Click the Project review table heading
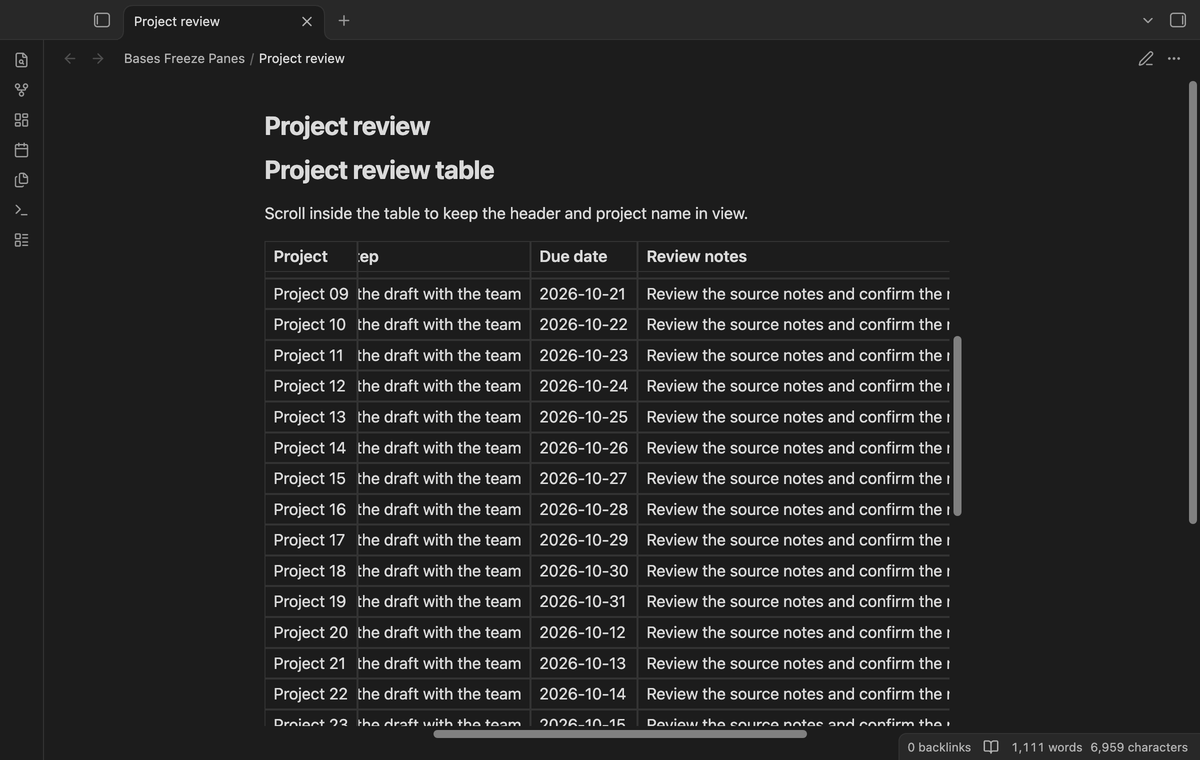This screenshot has width=1200, height=760. click(x=379, y=170)
